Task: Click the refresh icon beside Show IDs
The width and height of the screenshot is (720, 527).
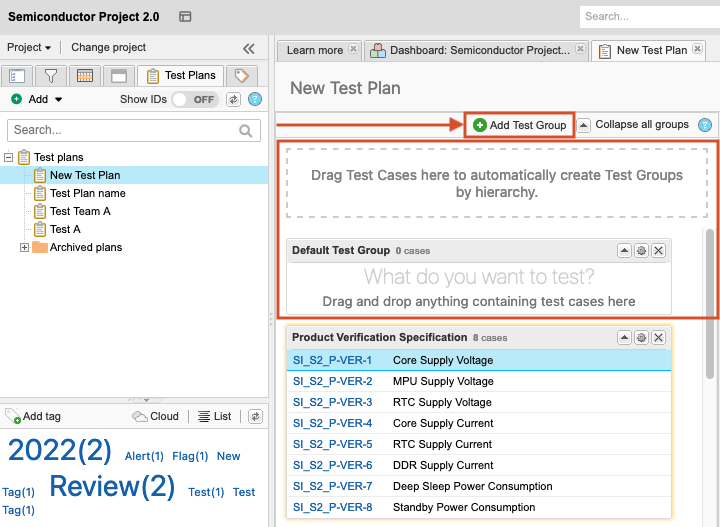Action: coord(234,100)
